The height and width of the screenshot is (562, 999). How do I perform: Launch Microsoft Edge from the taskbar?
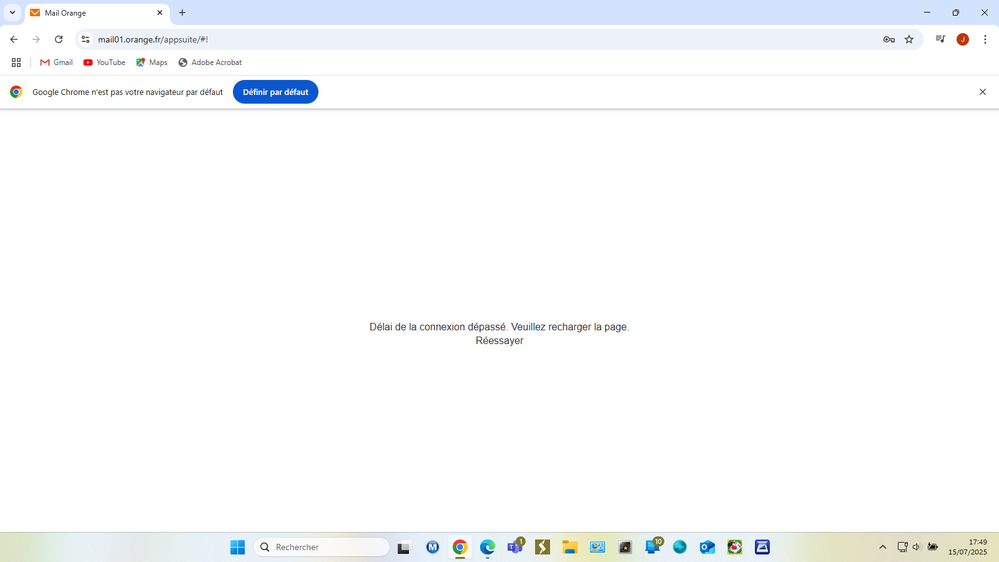pos(487,547)
